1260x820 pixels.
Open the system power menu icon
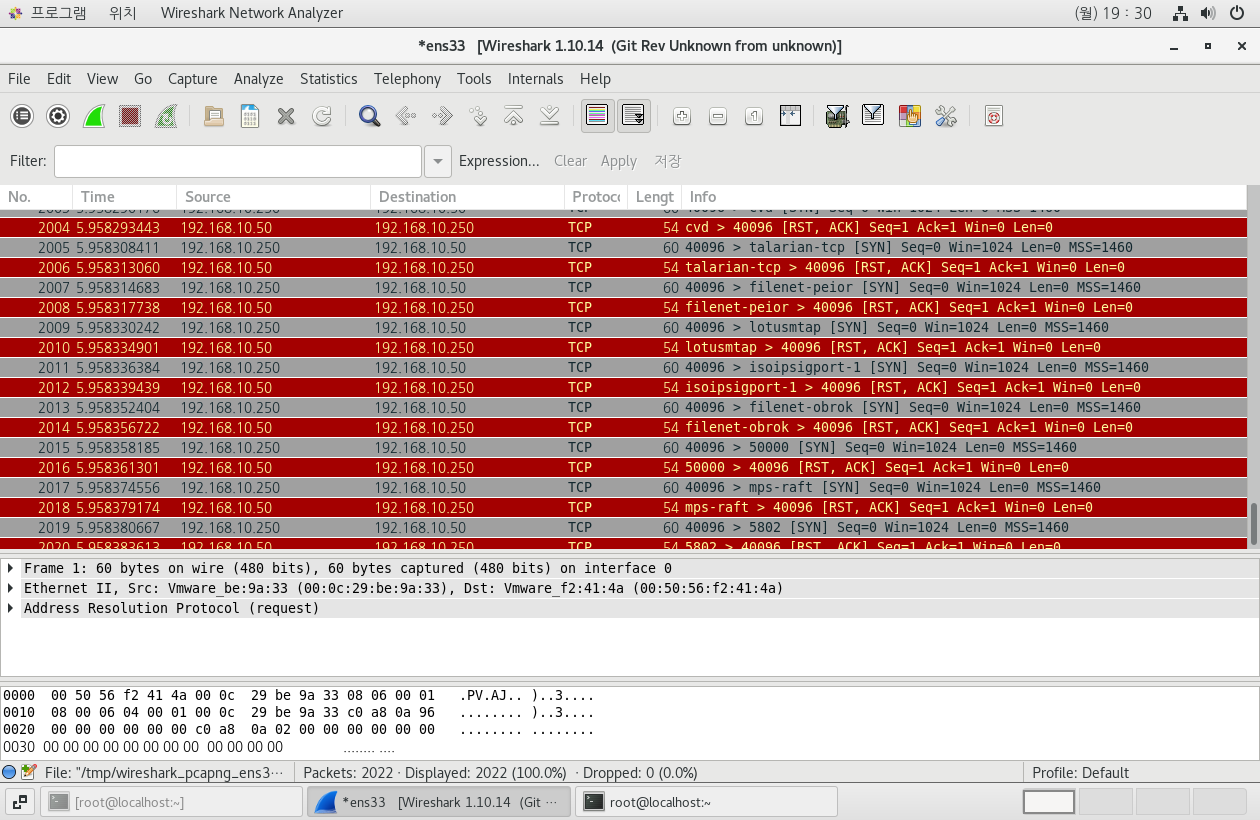1237,13
